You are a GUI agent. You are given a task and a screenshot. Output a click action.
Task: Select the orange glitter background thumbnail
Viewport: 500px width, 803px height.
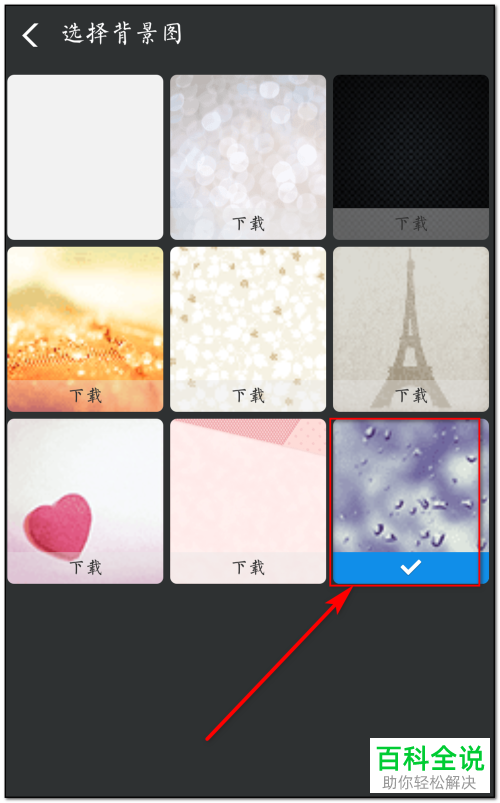(x=86, y=313)
